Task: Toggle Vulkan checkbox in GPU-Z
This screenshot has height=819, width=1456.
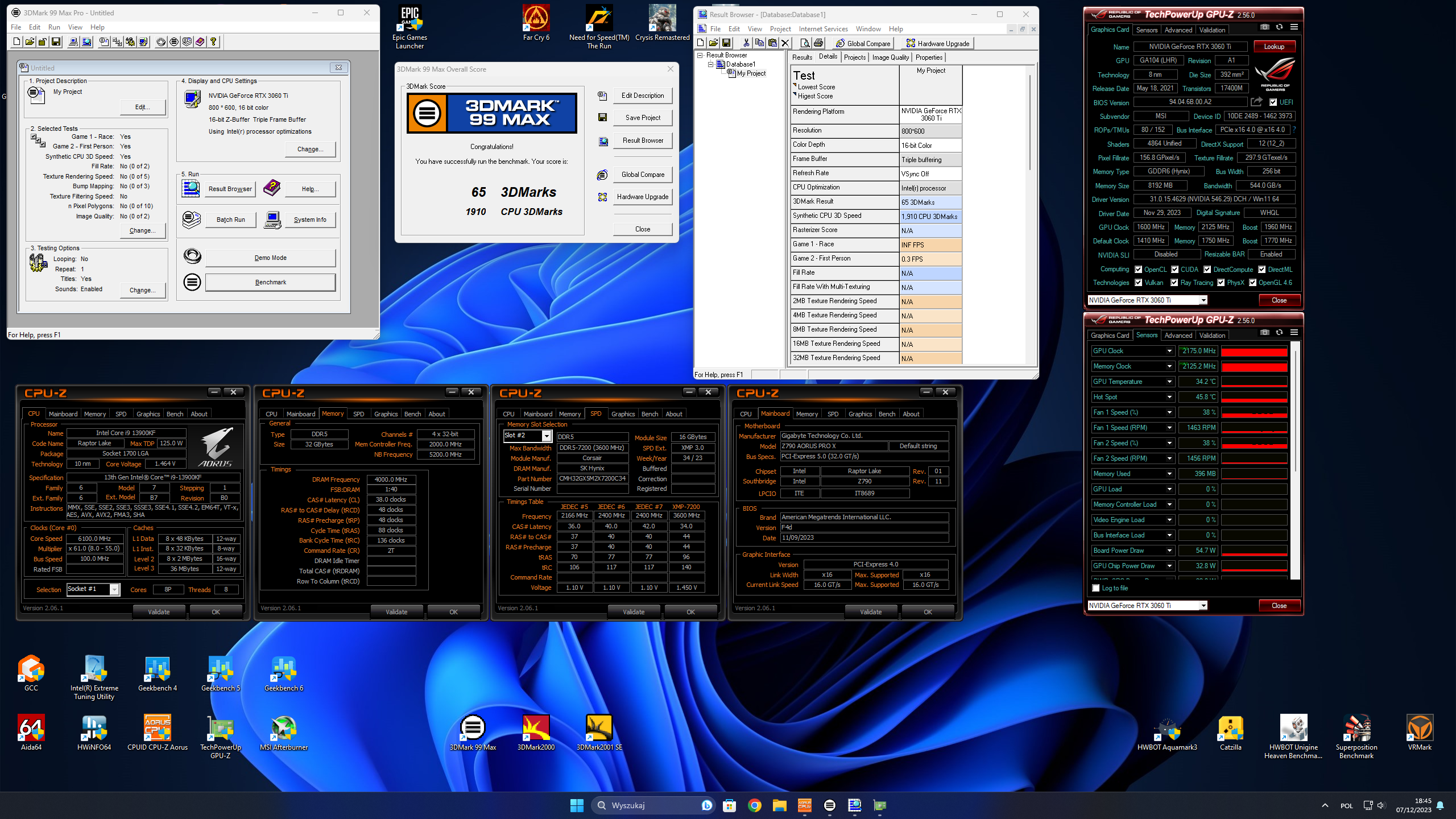Action: [1138, 283]
